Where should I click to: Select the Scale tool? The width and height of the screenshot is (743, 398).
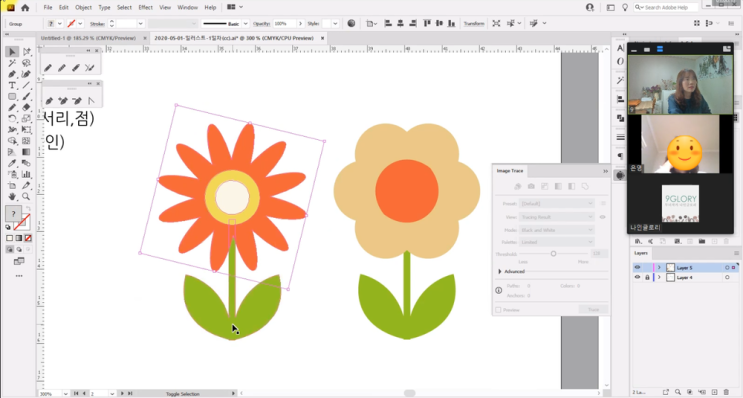coord(27,118)
